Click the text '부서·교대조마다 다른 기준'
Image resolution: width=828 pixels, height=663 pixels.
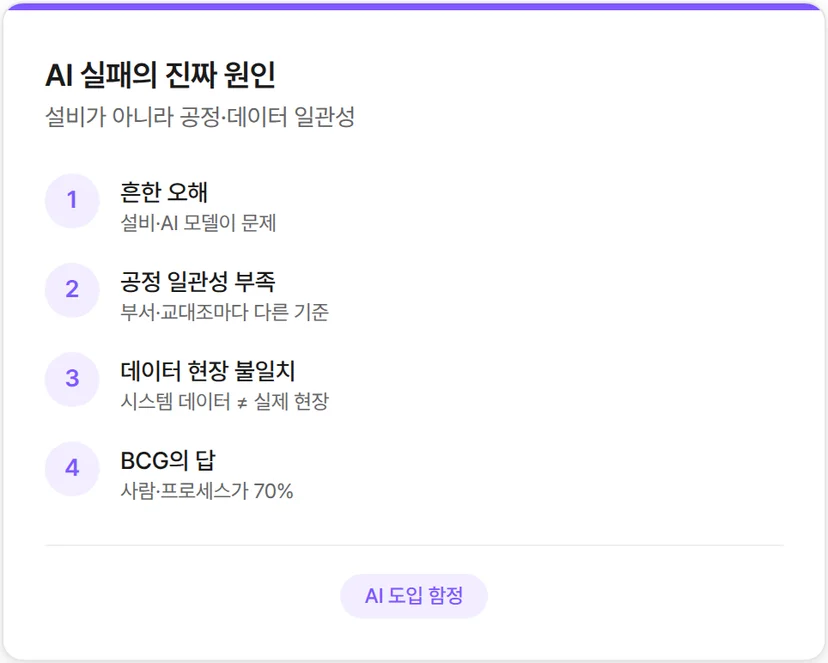(224, 312)
